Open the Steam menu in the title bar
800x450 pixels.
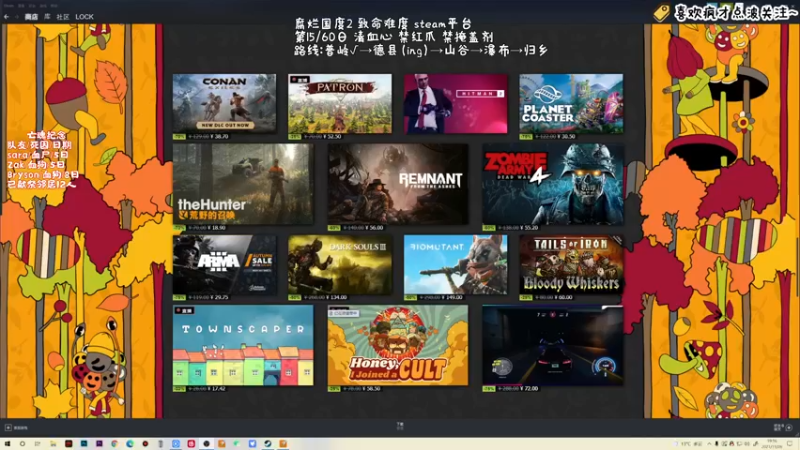click(9, 6)
